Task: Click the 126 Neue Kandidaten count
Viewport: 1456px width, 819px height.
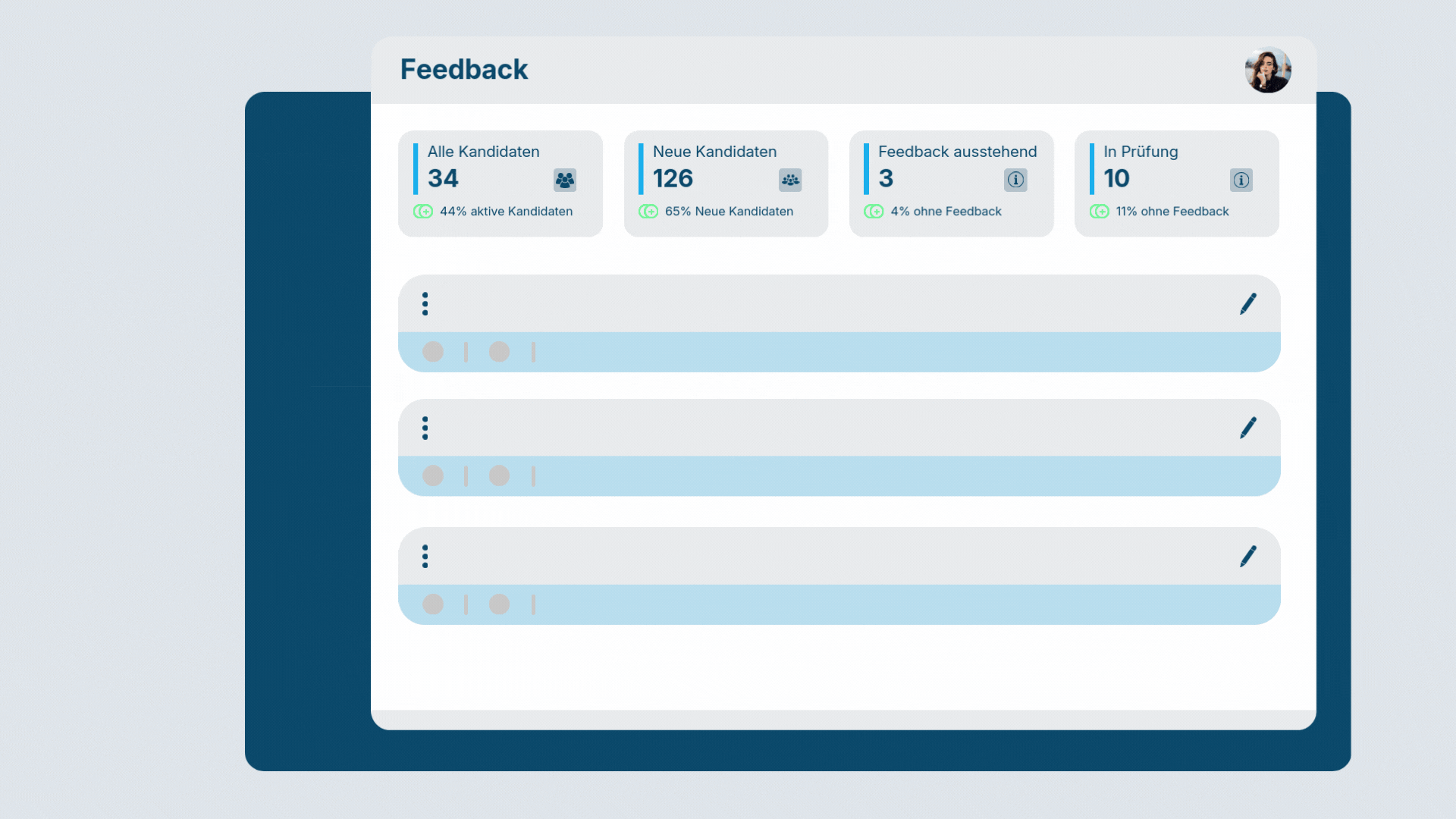Action: [x=673, y=179]
